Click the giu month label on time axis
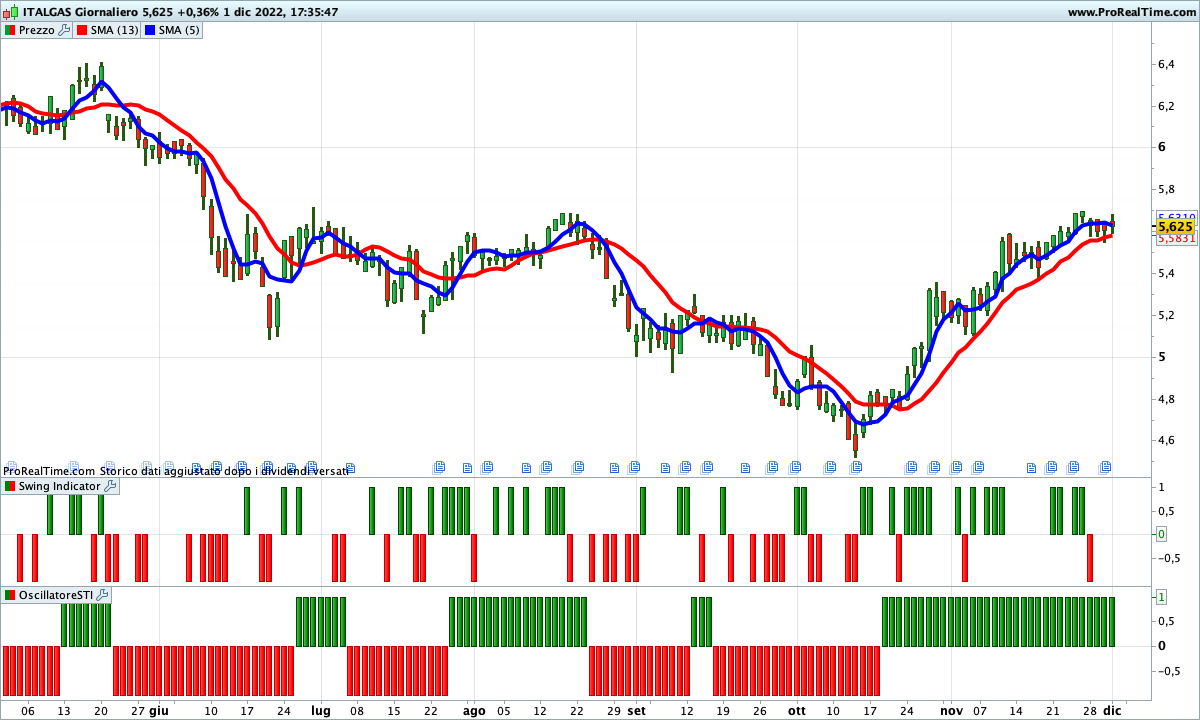This screenshot has height=720, width=1200. 159,711
